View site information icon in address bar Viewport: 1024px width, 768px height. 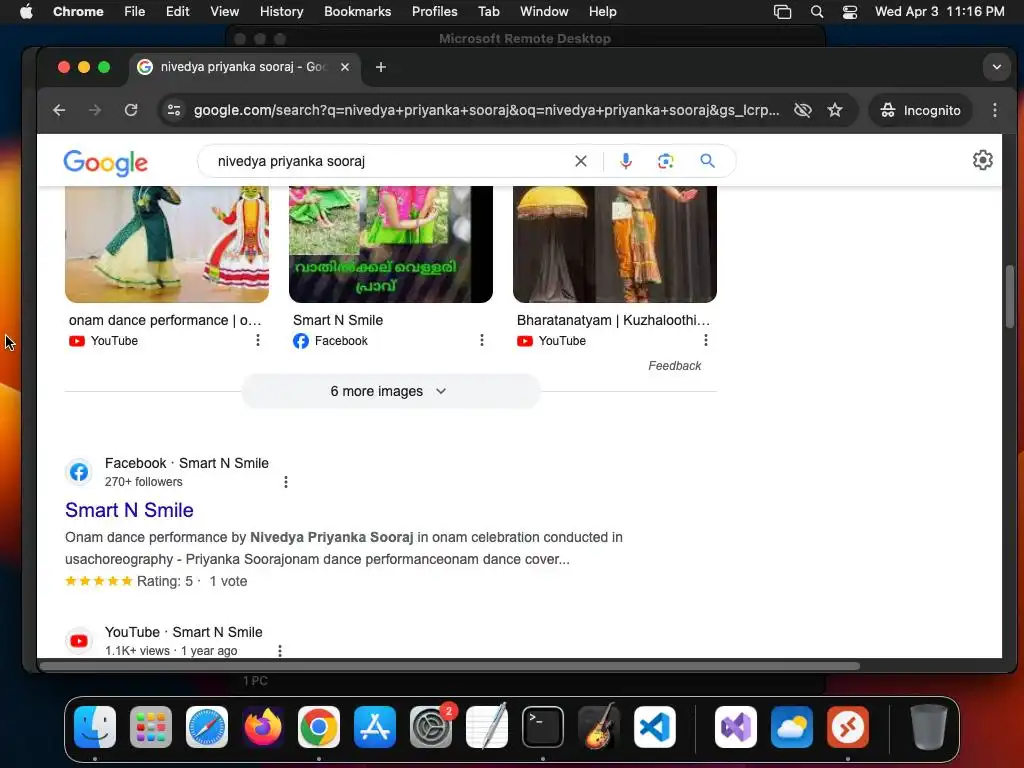point(174,110)
